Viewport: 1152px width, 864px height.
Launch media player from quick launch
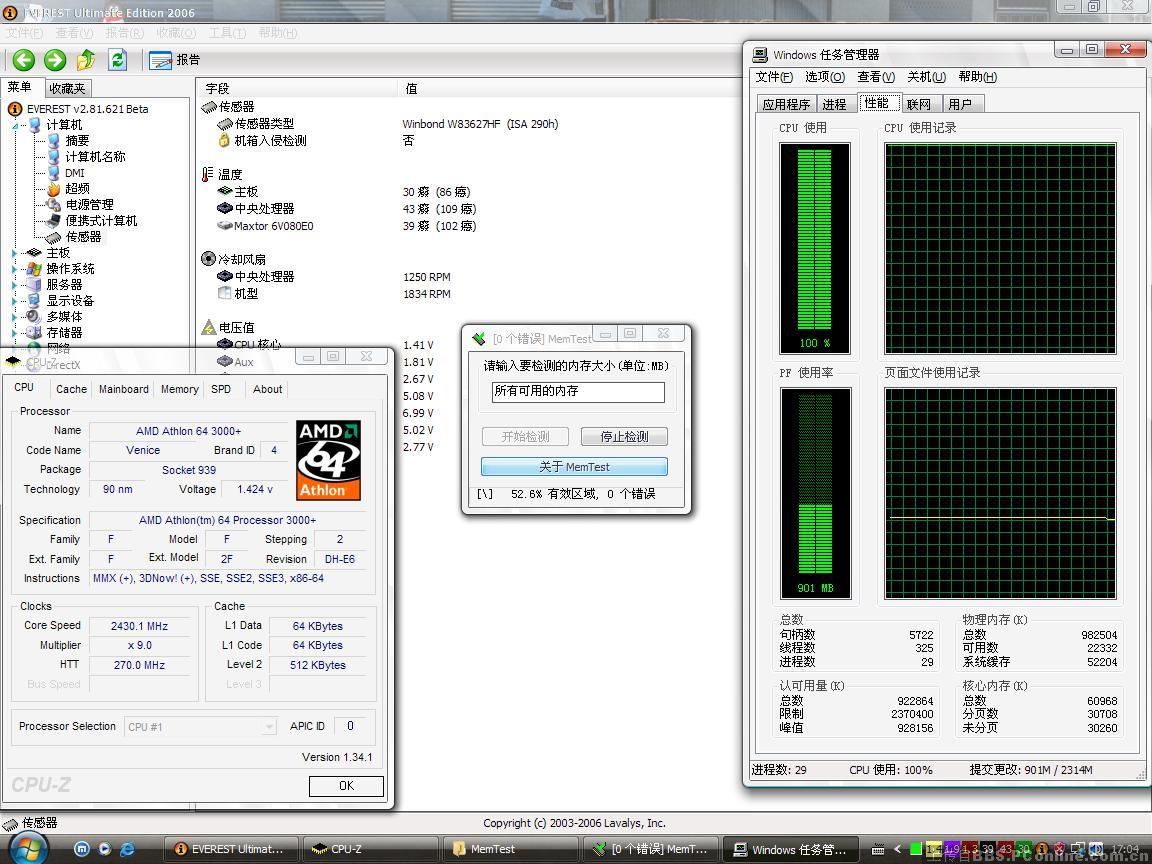coord(104,849)
